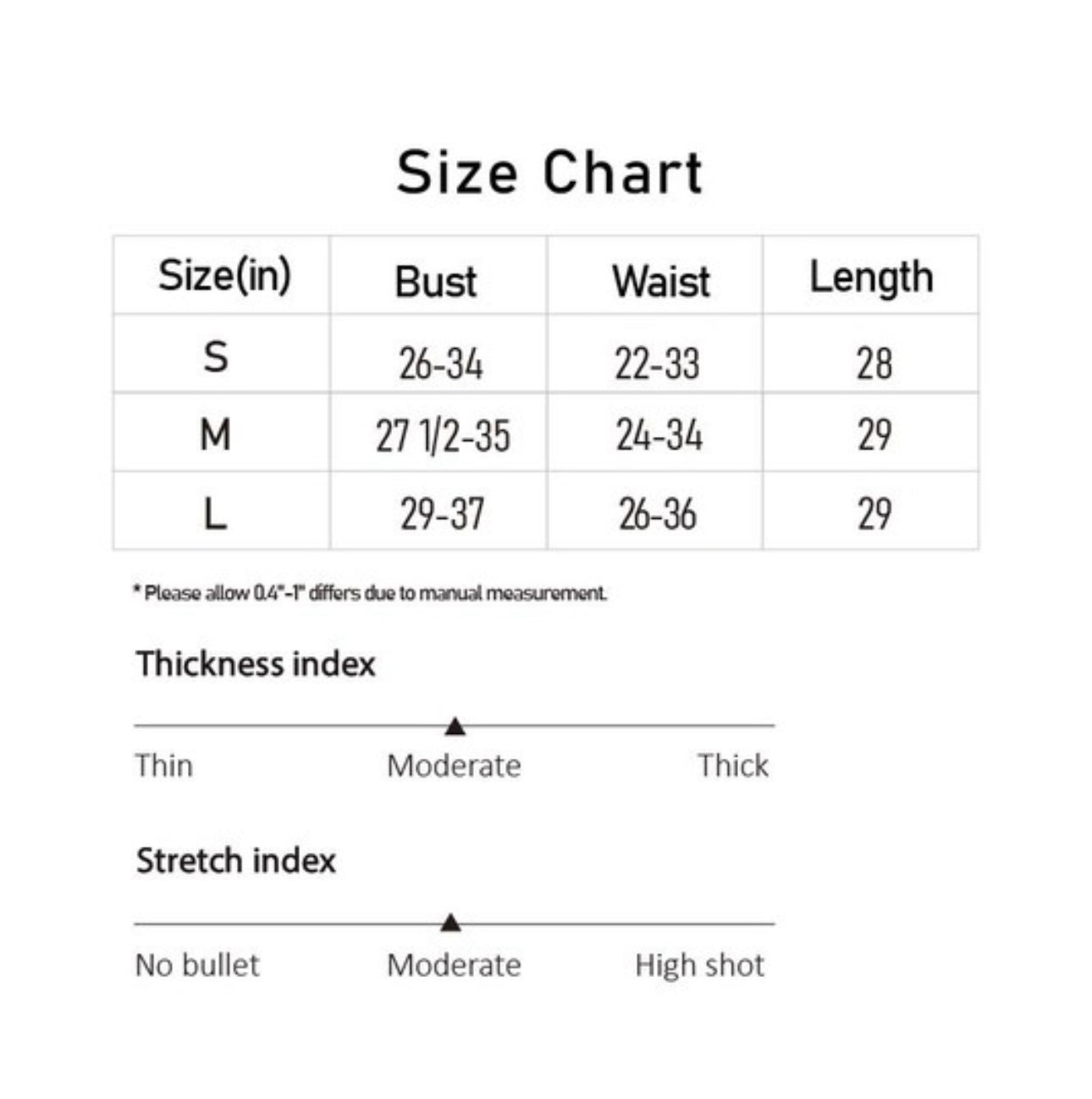
Task: Click the Size(in) header cell
Action: click(x=224, y=275)
